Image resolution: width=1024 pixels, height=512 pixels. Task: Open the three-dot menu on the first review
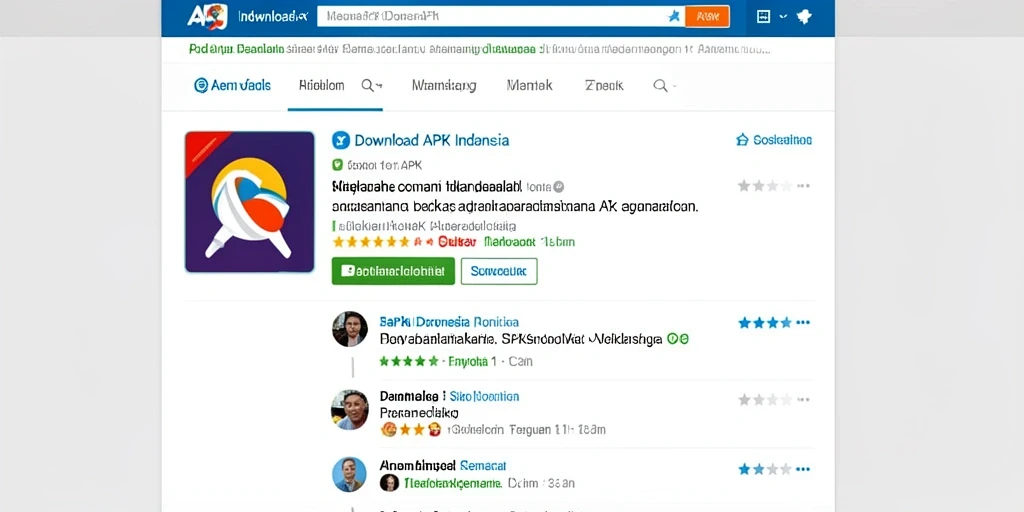(803, 323)
